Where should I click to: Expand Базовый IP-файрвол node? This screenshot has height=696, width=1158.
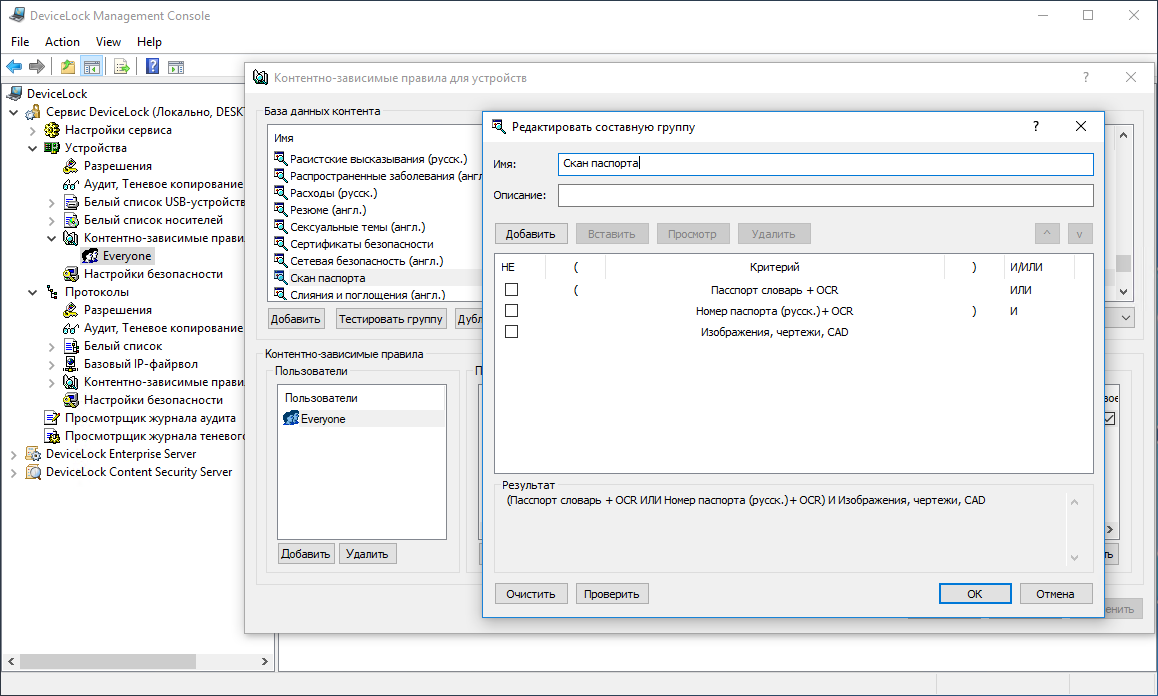(x=52, y=364)
